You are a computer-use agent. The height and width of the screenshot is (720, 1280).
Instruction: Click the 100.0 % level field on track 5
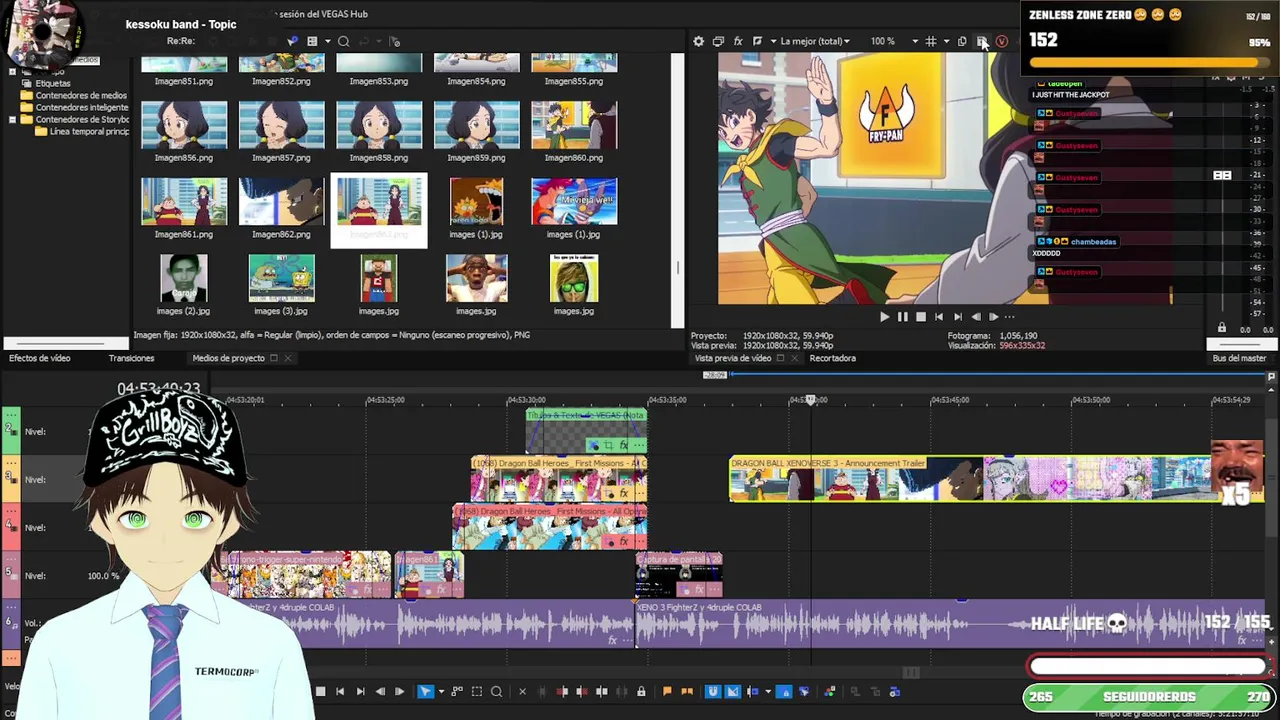[103, 576]
